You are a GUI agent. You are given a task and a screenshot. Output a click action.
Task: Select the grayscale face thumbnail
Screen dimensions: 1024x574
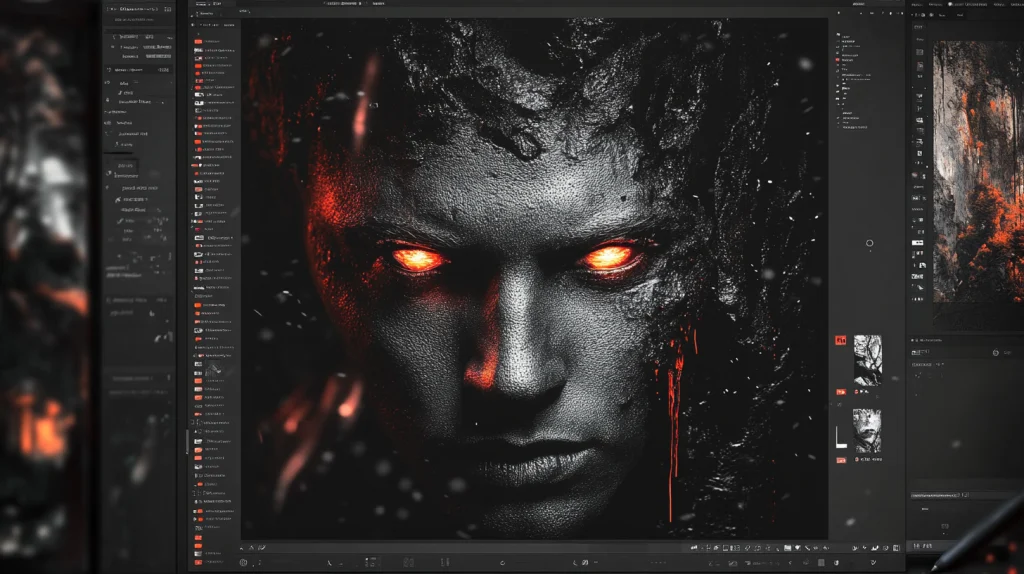[x=867, y=431]
